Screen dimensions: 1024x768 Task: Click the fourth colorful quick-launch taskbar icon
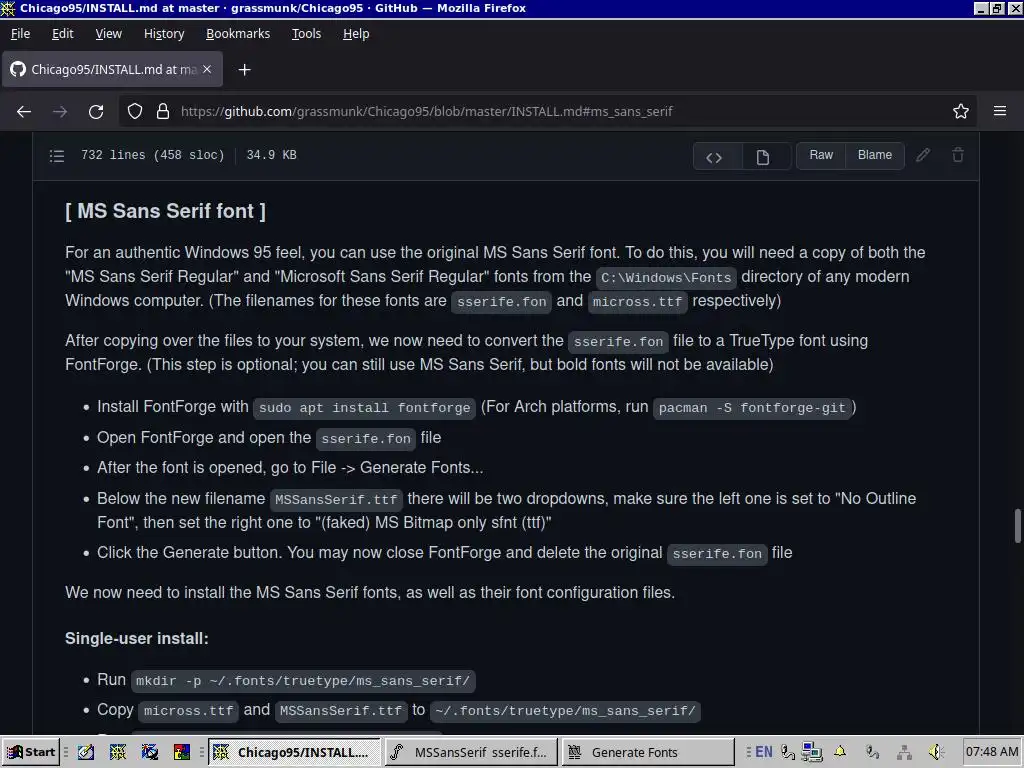coord(182,752)
